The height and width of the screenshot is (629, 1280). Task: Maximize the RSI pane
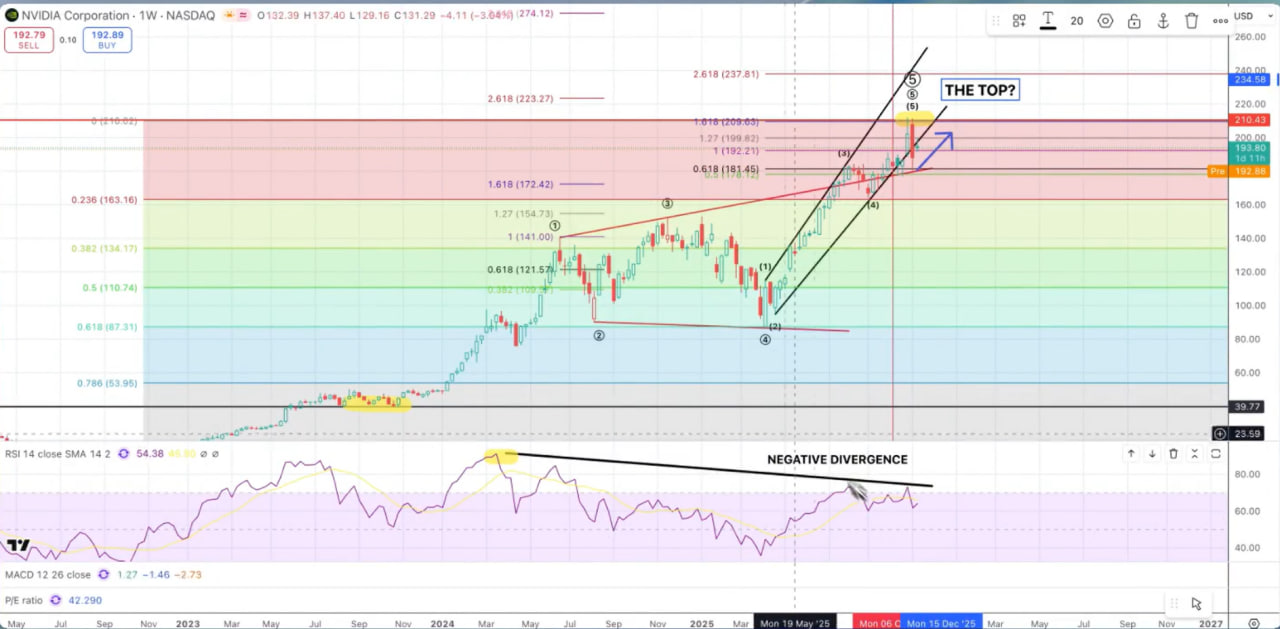[1216, 454]
